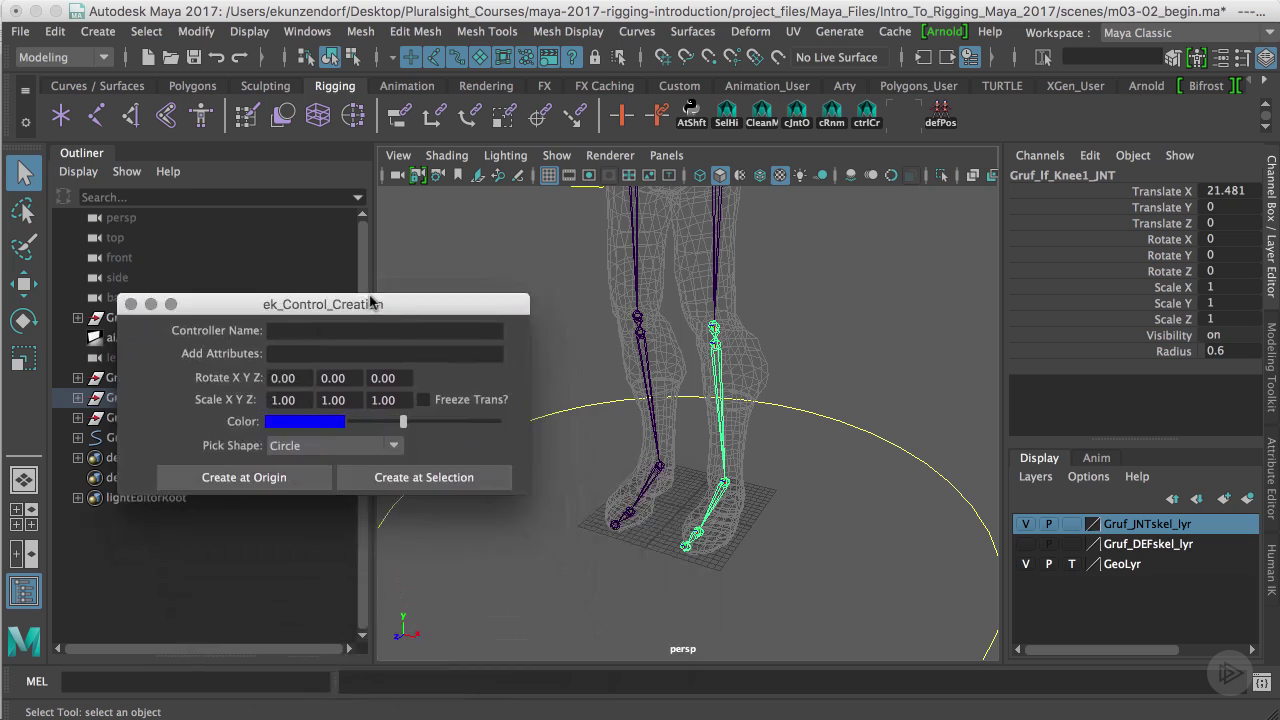Expand the selected Outliner group node
1280x720 pixels.
coord(78,397)
